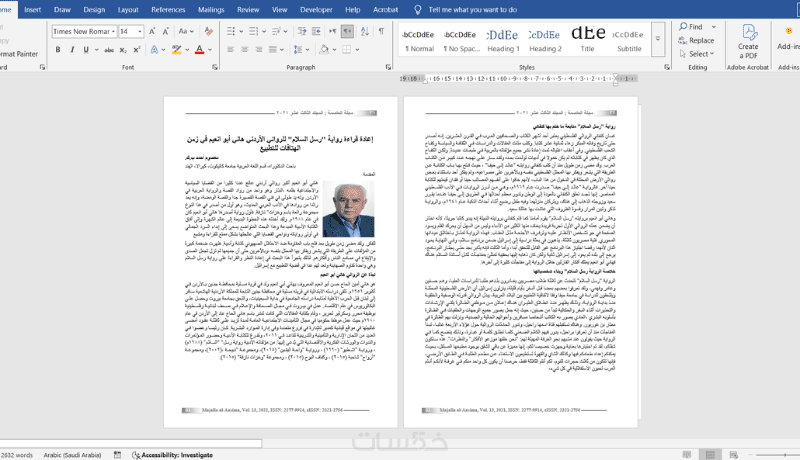Decrease font size with Shrink Font
Viewport: 800px width, 460px height.
click(x=165, y=32)
